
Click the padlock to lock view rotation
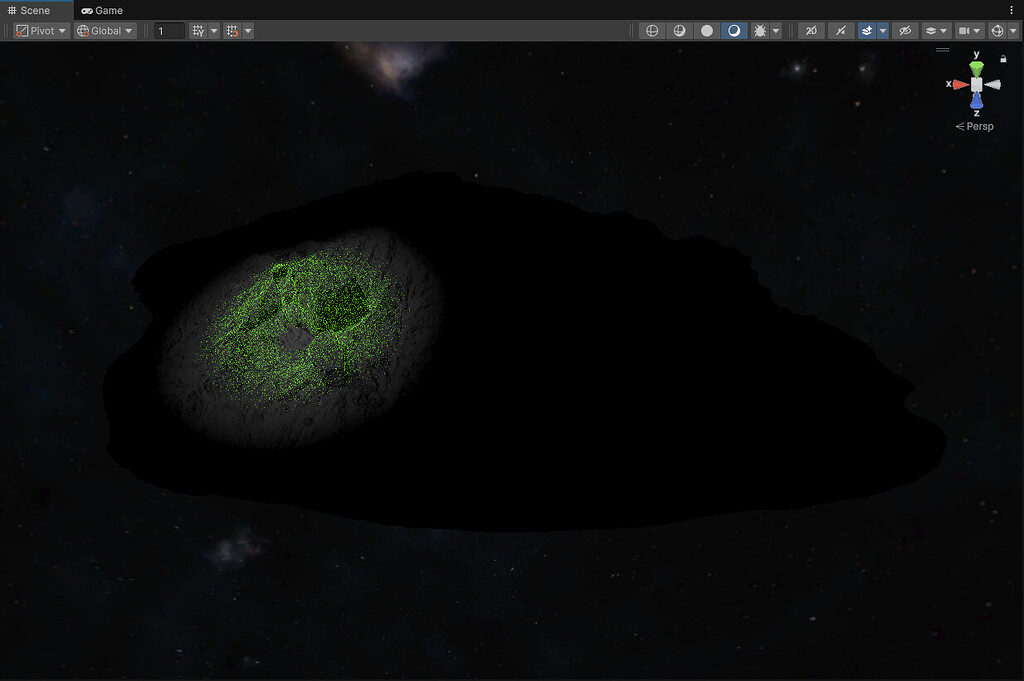[x=1003, y=57]
